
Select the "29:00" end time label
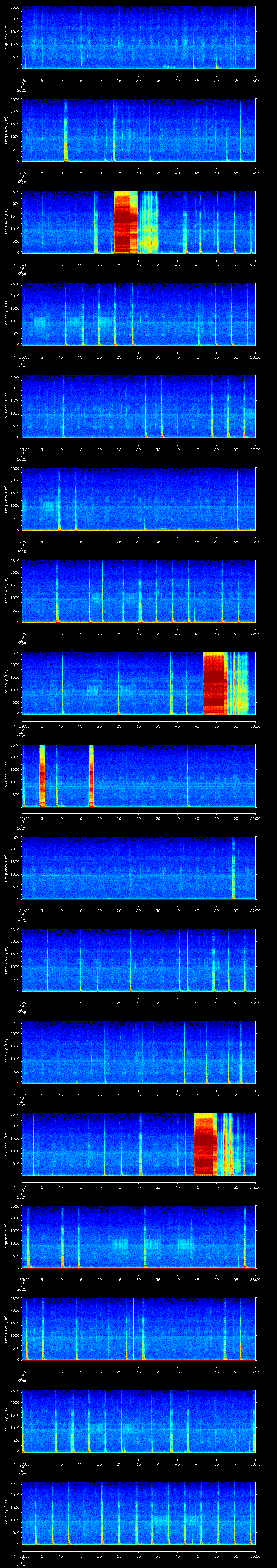coord(256,634)
